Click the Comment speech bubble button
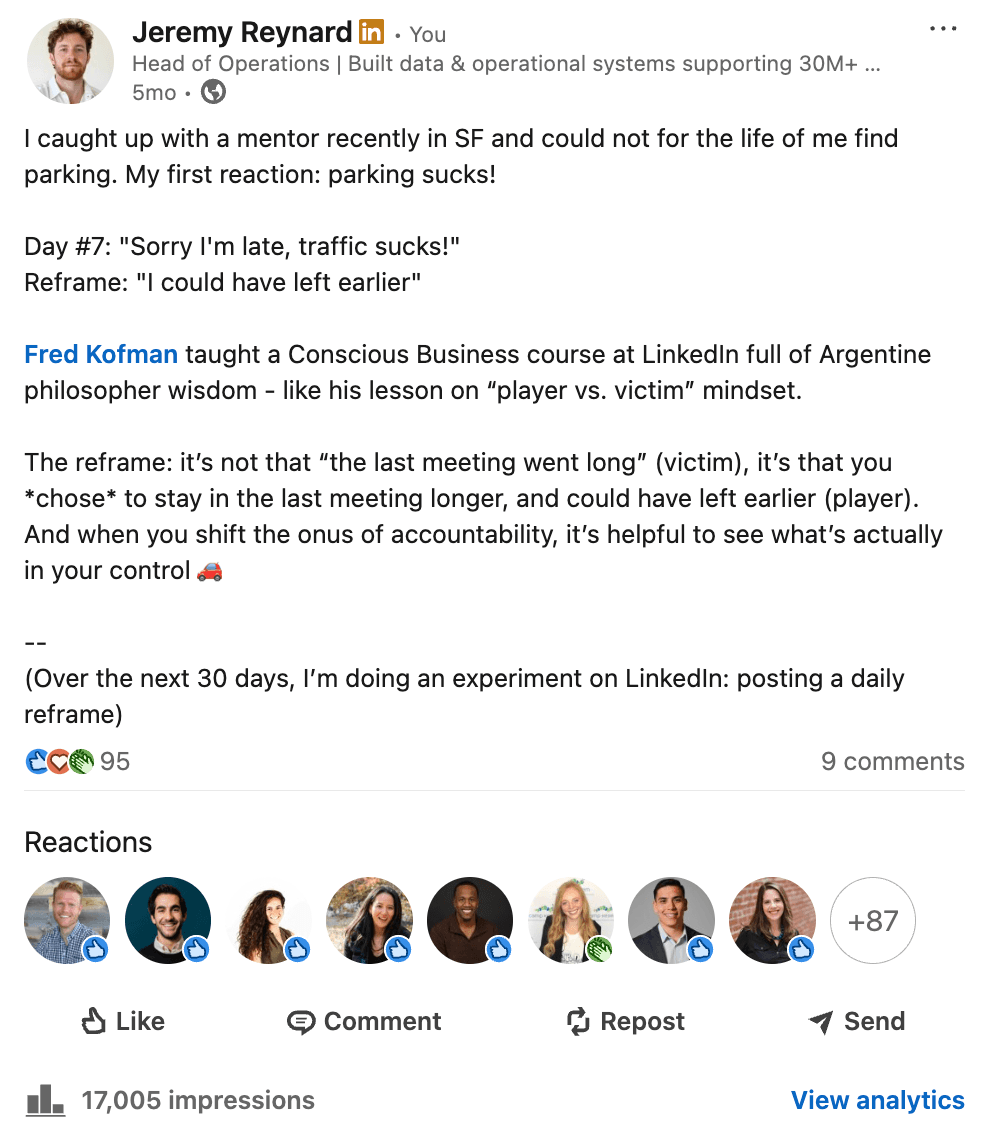Image resolution: width=990 pixels, height=1136 pixels. (x=364, y=1021)
